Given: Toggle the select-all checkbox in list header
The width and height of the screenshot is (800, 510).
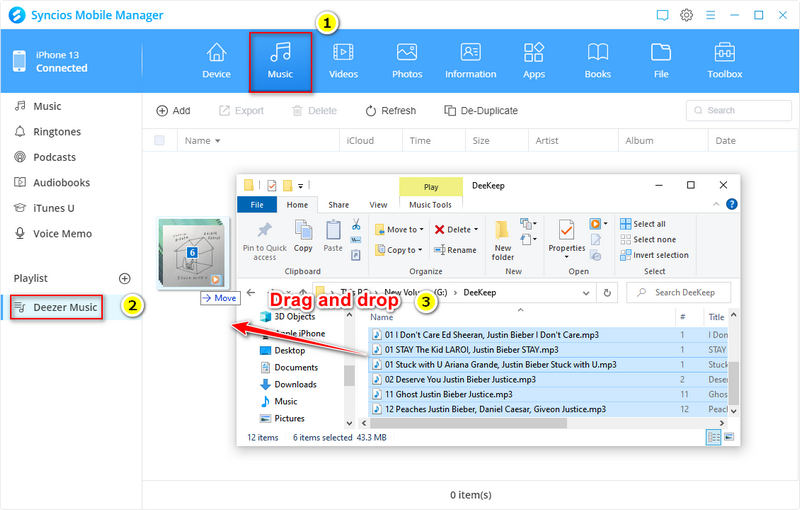Looking at the screenshot, I should pyautogui.click(x=159, y=140).
